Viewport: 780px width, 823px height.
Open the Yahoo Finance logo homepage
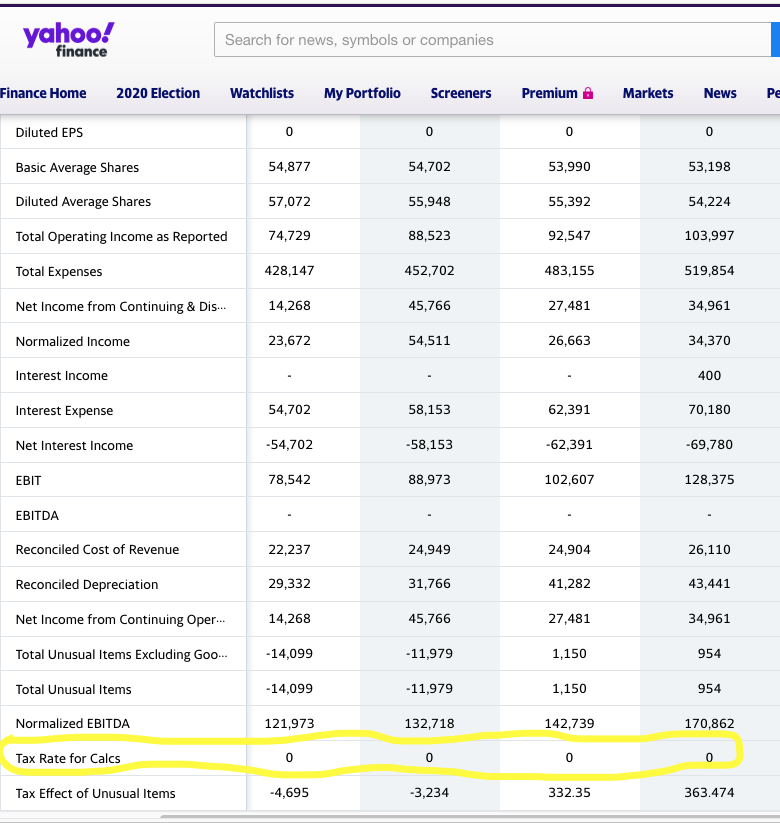click(x=68, y=39)
